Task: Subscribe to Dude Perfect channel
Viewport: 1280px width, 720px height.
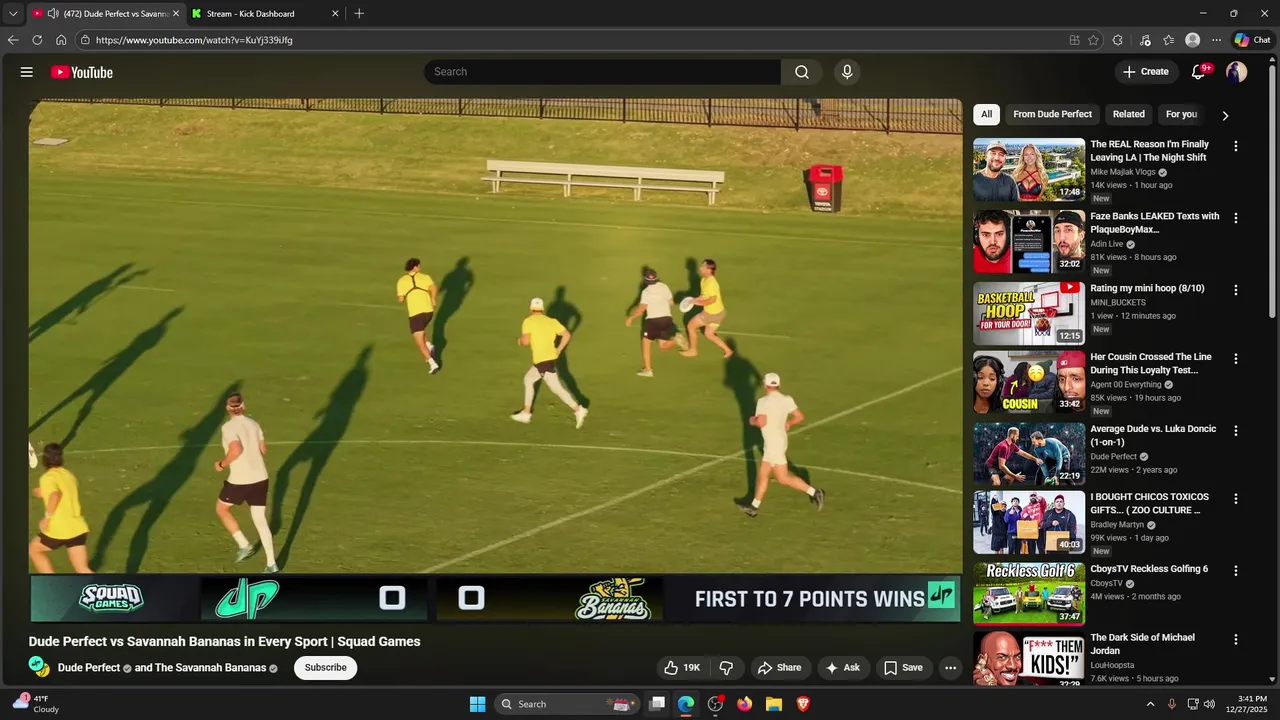Action: [x=325, y=668]
